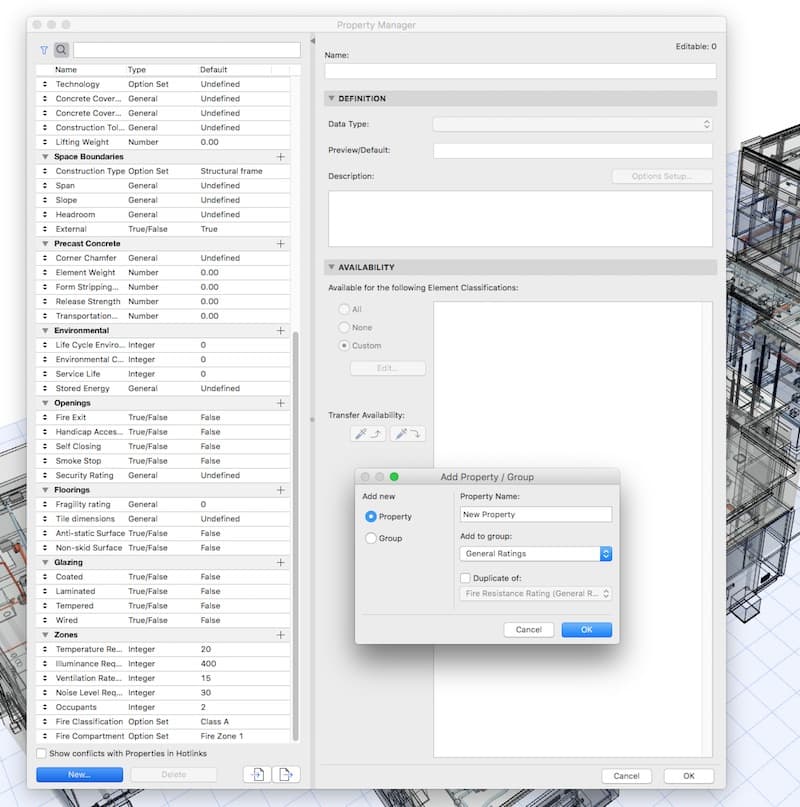Collapse the Zones group
Image resolution: width=800 pixels, height=807 pixels.
point(45,635)
